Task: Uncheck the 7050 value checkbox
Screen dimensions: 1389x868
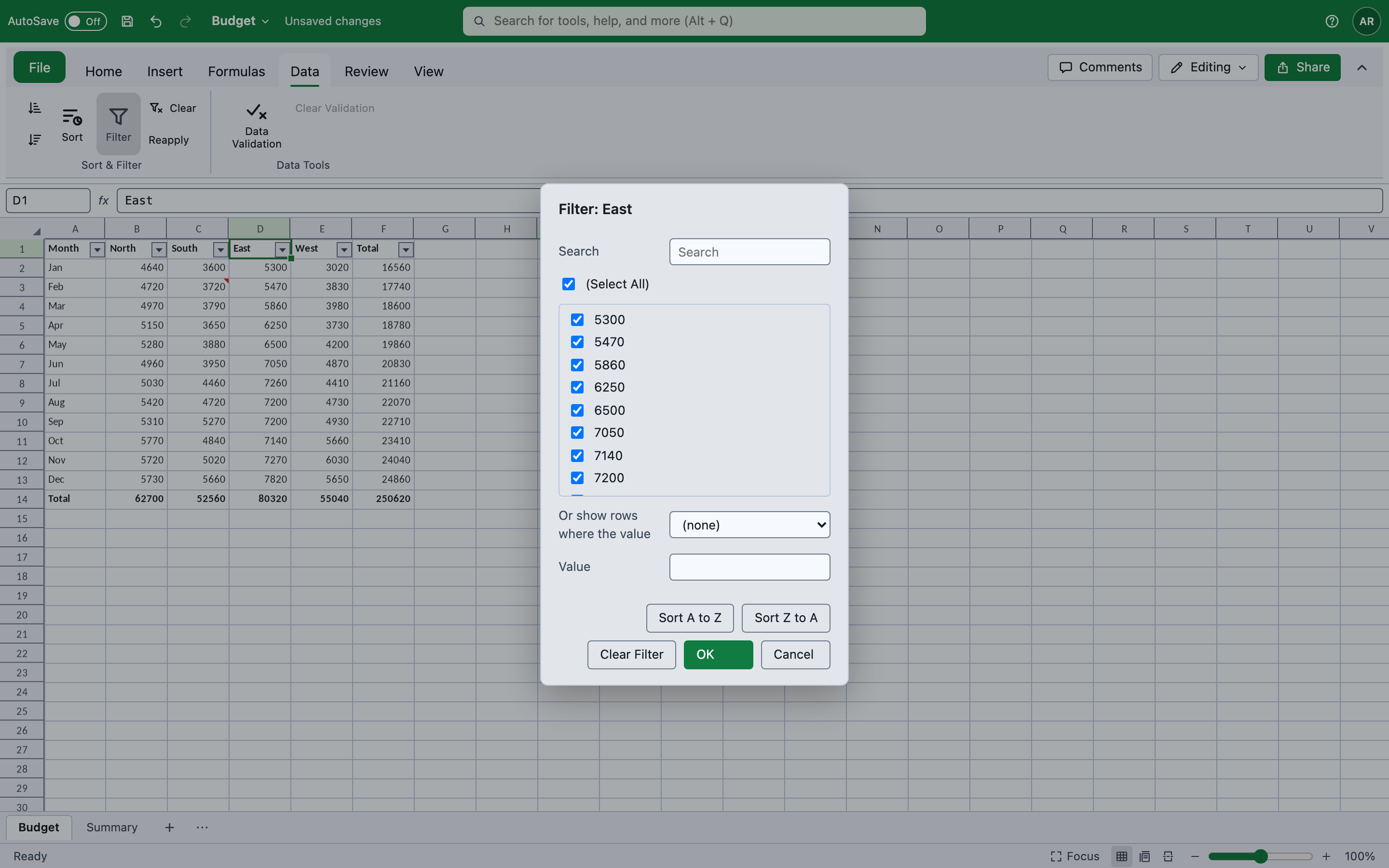Action: 577,432
